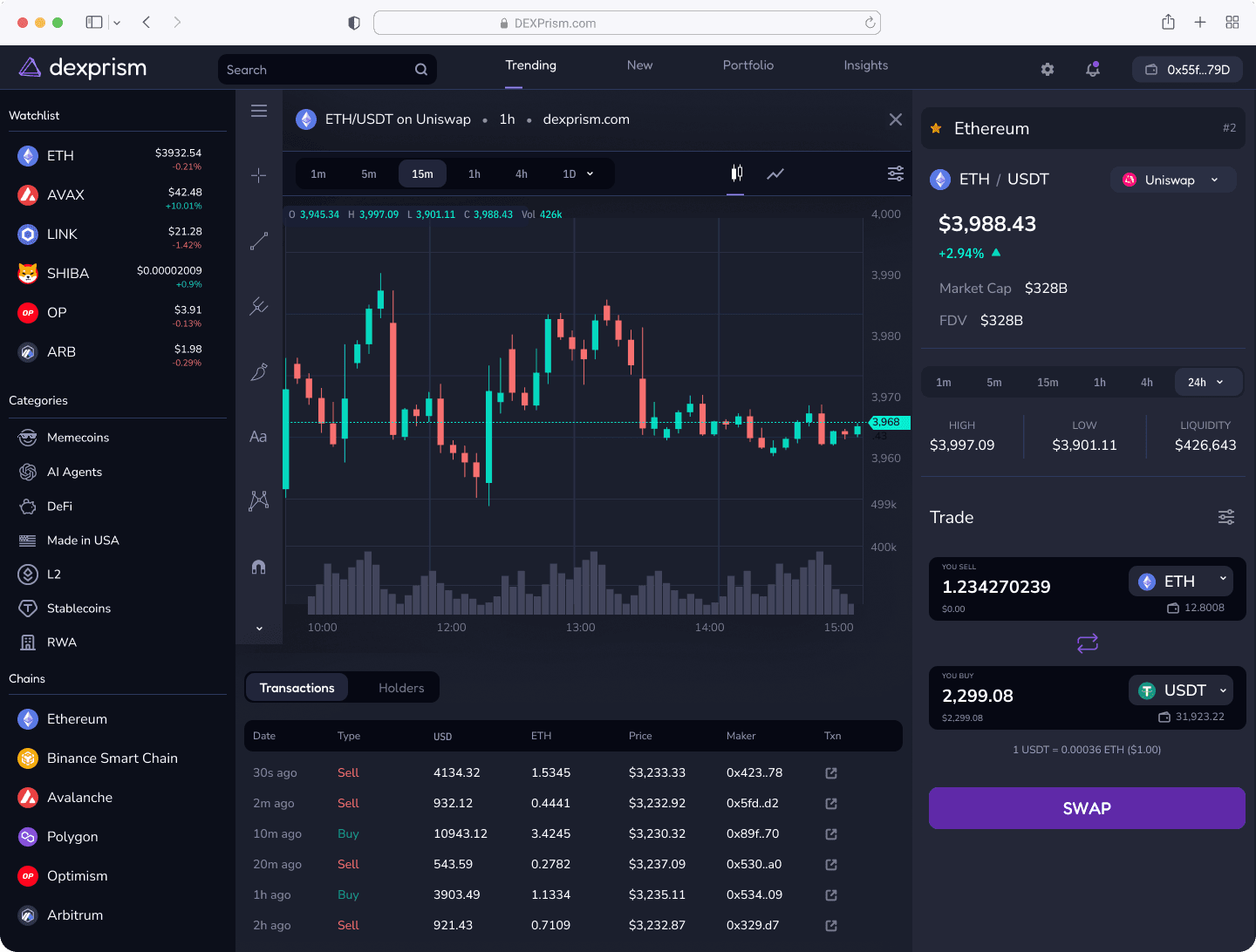Select 15m stats period in right panel
Image resolution: width=1256 pixels, height=952 pixels.
point(1048,382)
